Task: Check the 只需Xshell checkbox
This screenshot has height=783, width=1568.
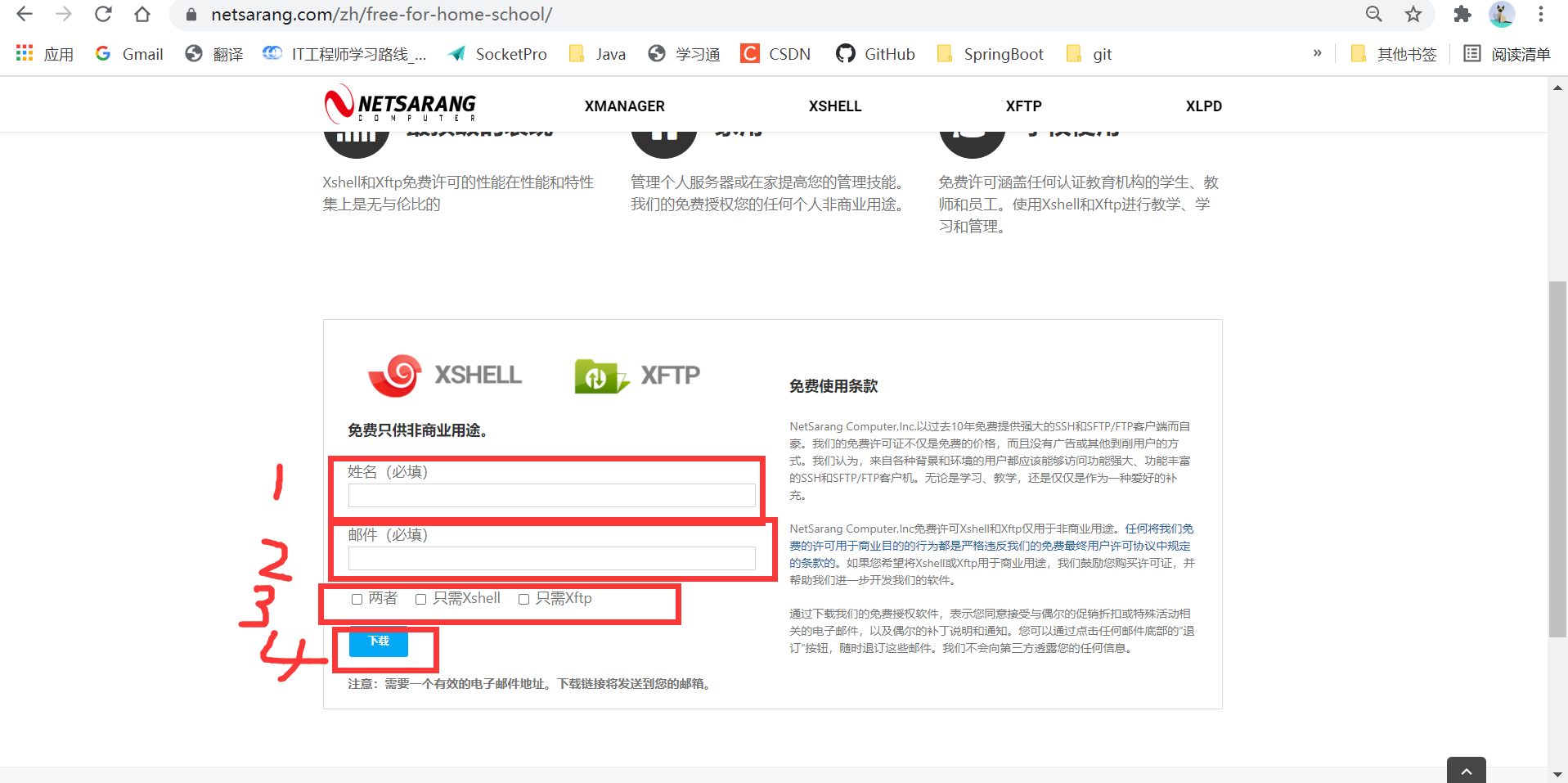Action: (420, 599)
